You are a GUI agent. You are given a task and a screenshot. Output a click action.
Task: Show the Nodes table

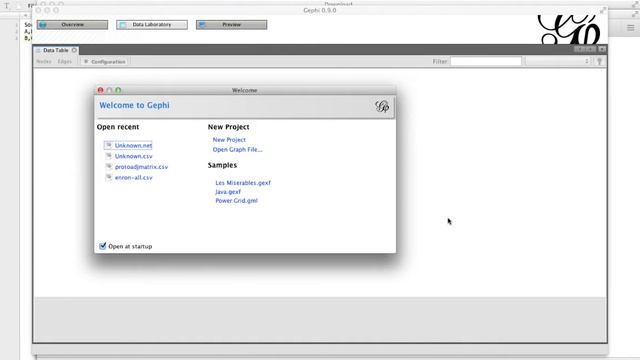coord(44,62)
